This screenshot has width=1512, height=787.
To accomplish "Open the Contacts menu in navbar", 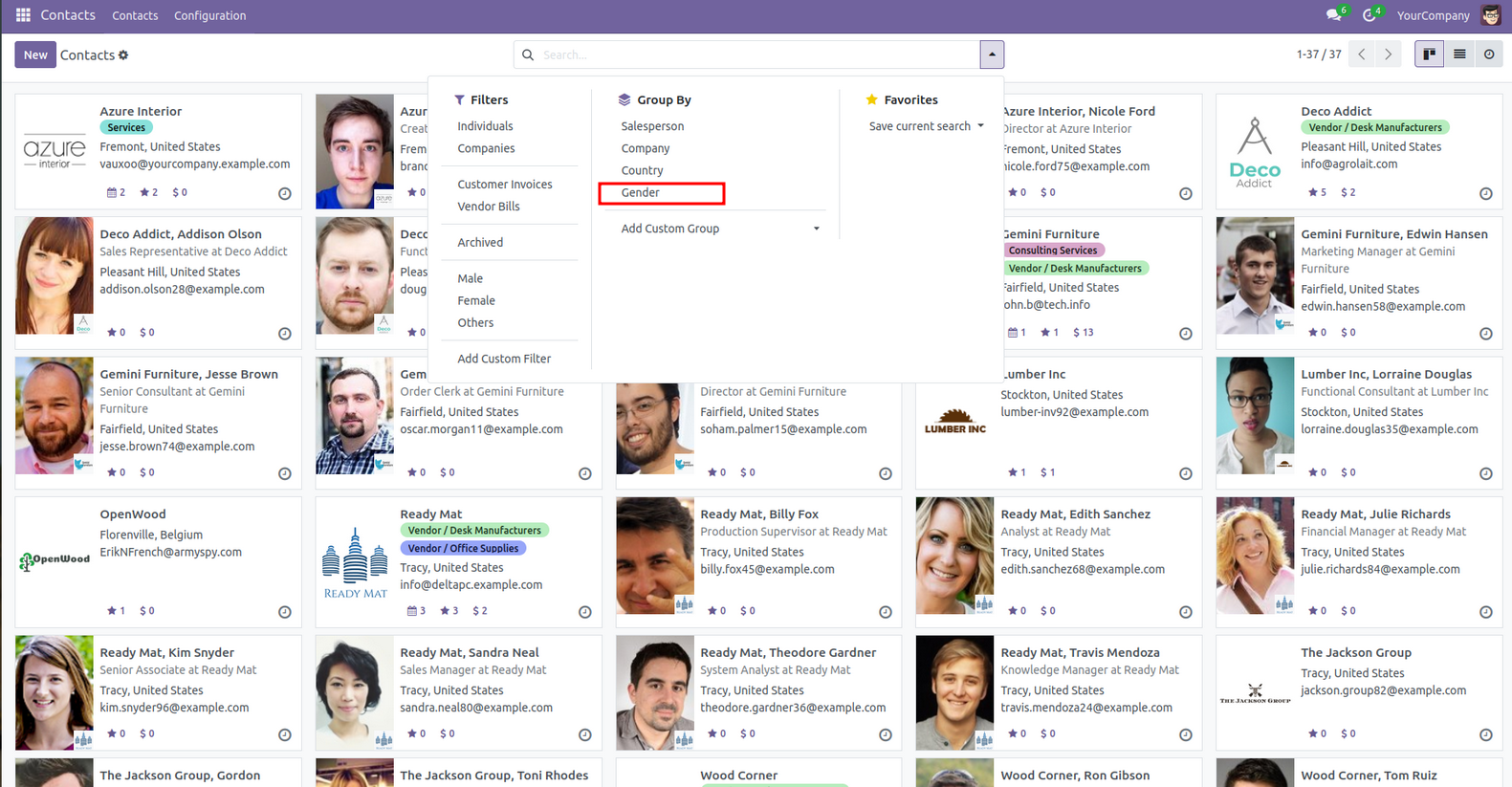I will [135, 15].
